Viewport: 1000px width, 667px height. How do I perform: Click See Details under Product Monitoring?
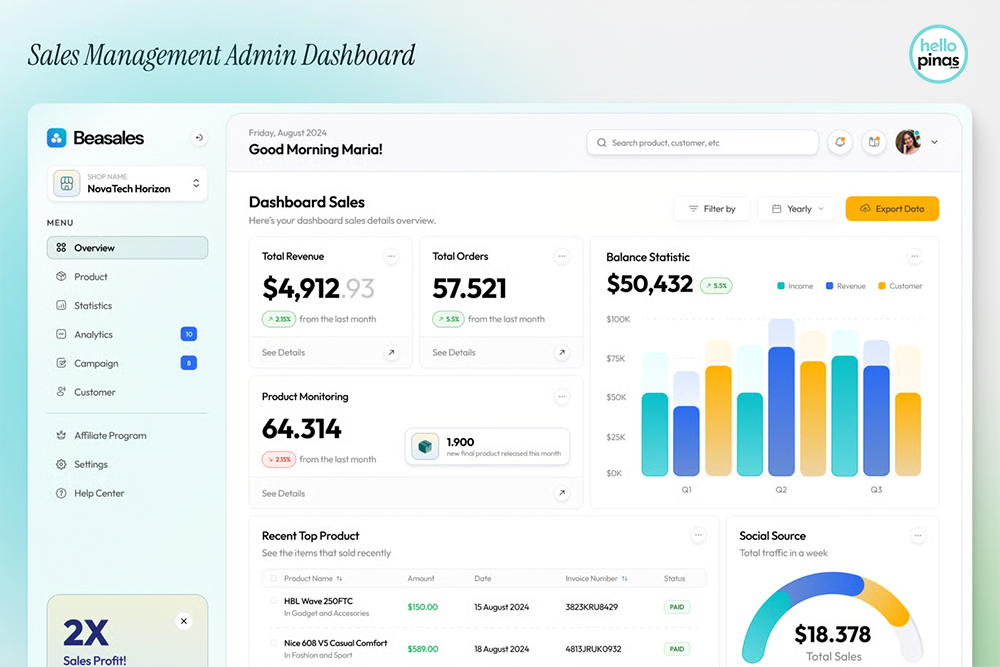coord(283,494)
